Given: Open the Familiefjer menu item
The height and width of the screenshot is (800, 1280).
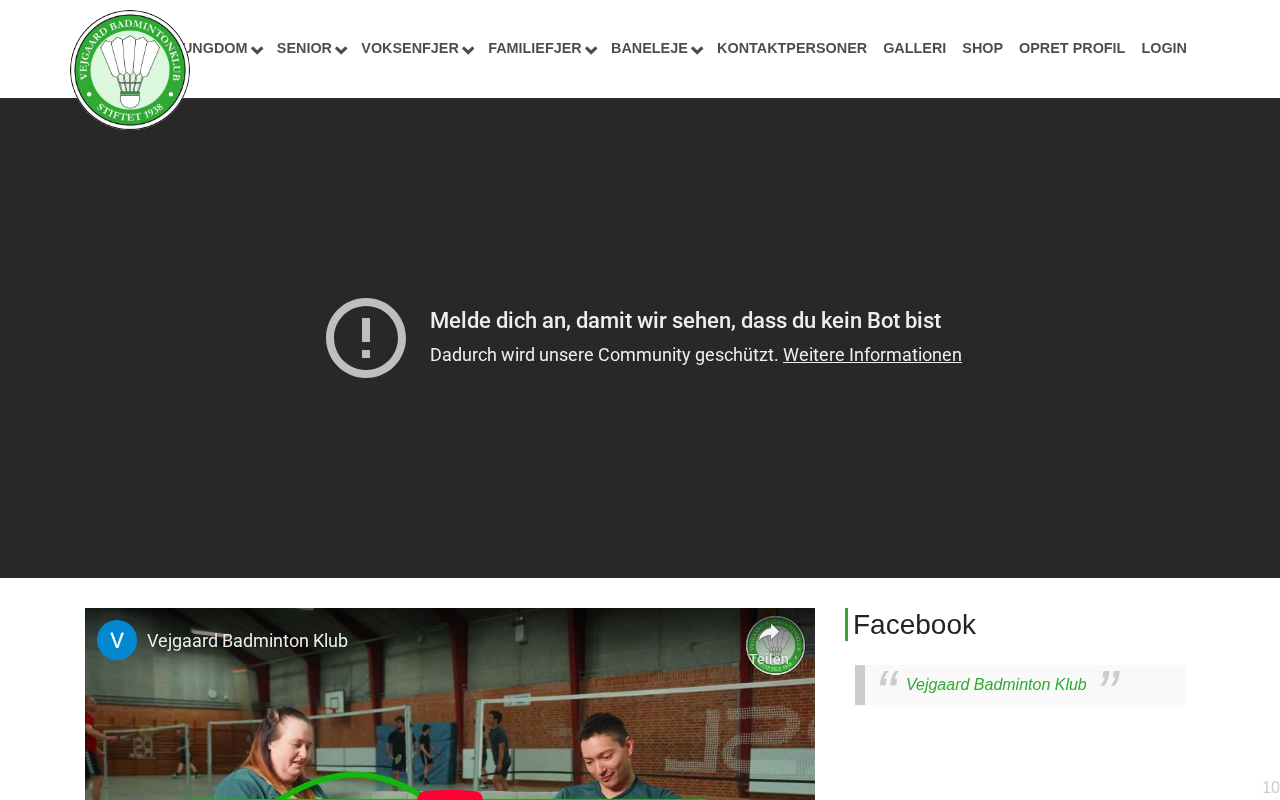Looking at the screenshot, I should [535, 48].
